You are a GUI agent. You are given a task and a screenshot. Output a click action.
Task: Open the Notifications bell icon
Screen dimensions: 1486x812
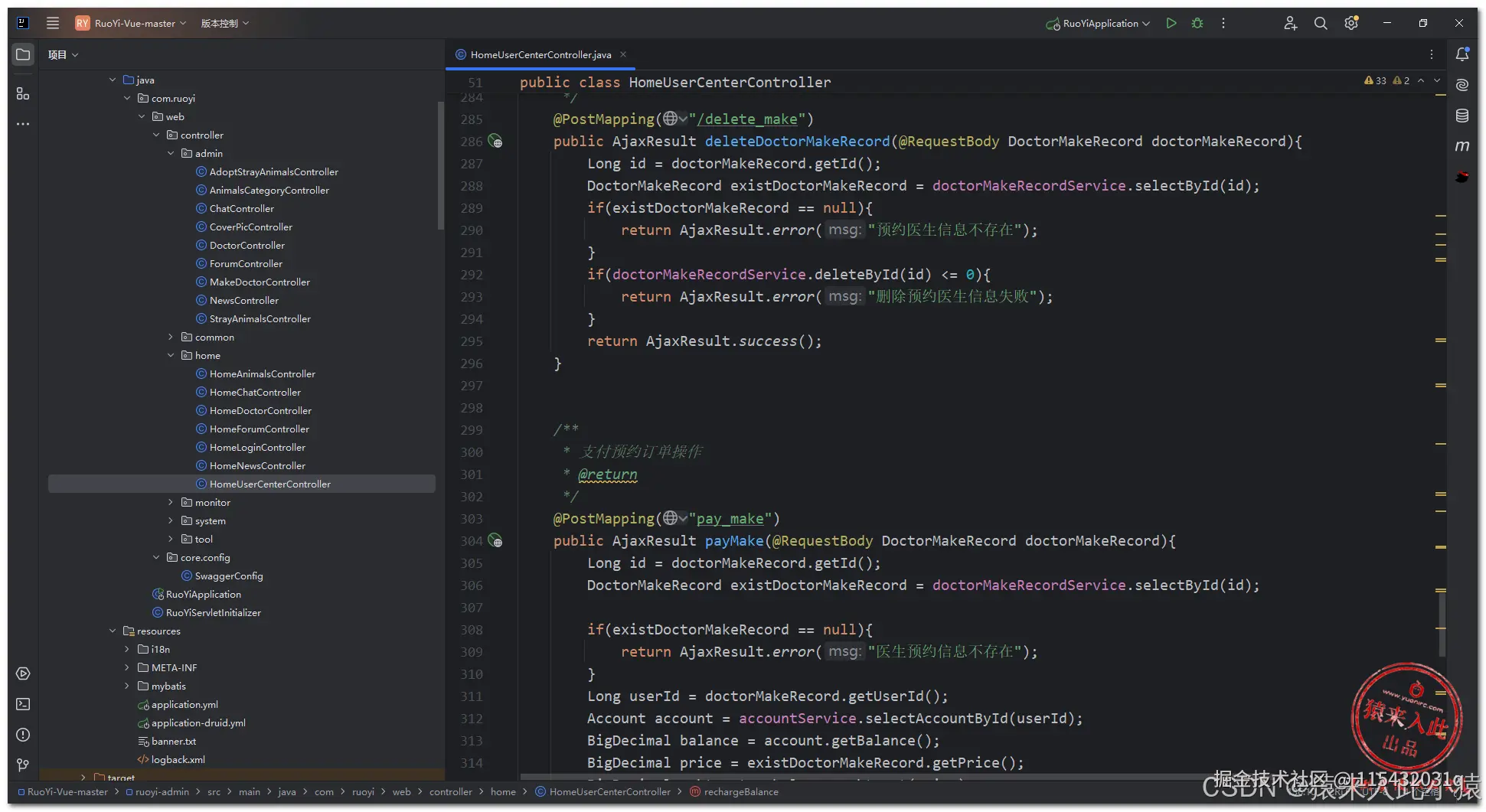[1462, 54]
